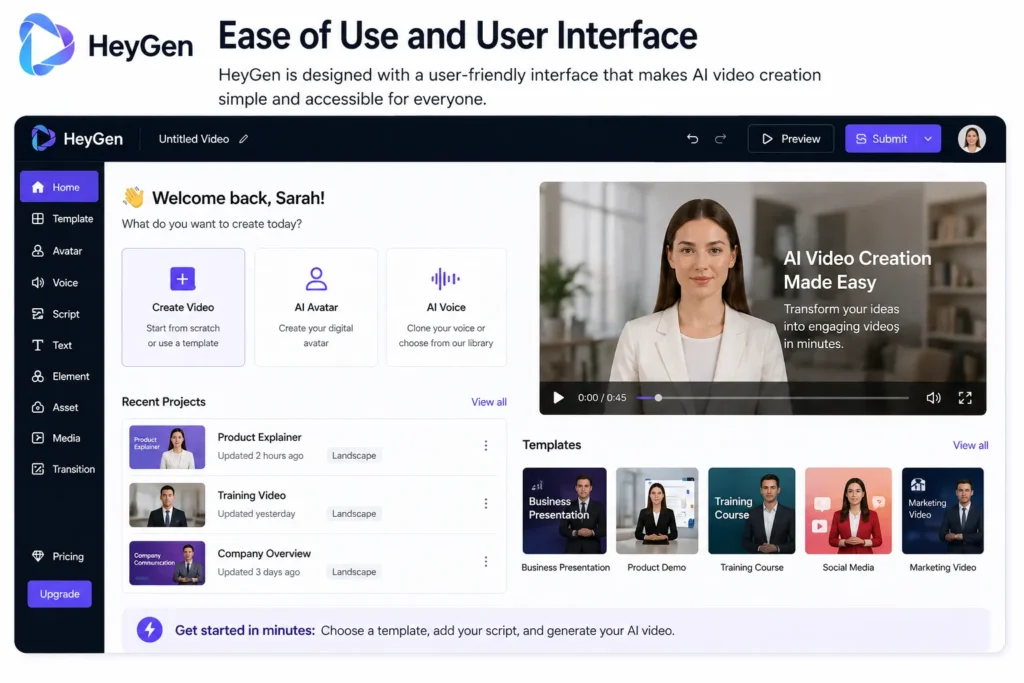Click the Transition sidebar icon

coord(38,469)
